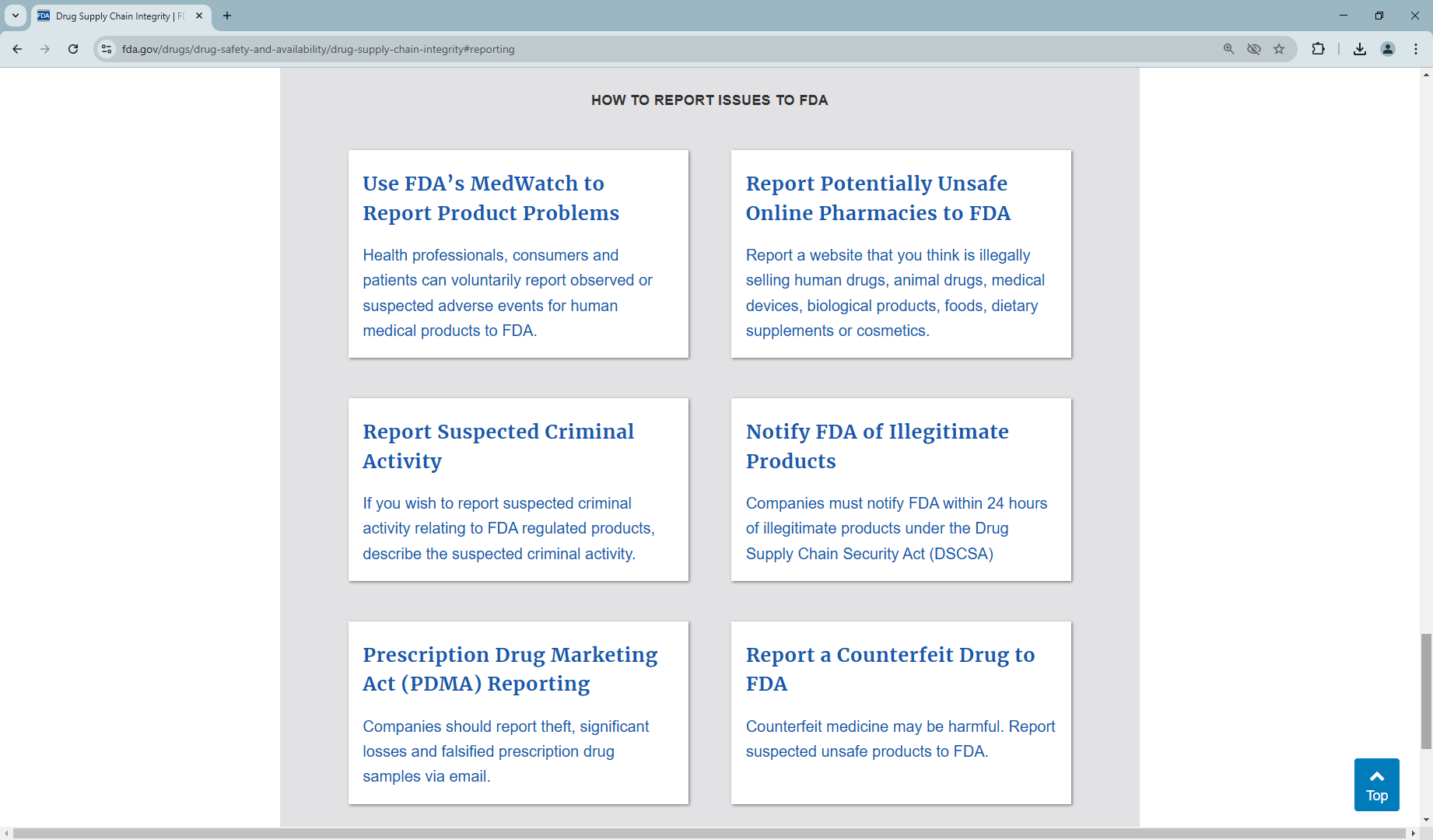Click the horizontal scrollbar at page bottom
The image size is (1433, 840).
[x=709, y=834]
